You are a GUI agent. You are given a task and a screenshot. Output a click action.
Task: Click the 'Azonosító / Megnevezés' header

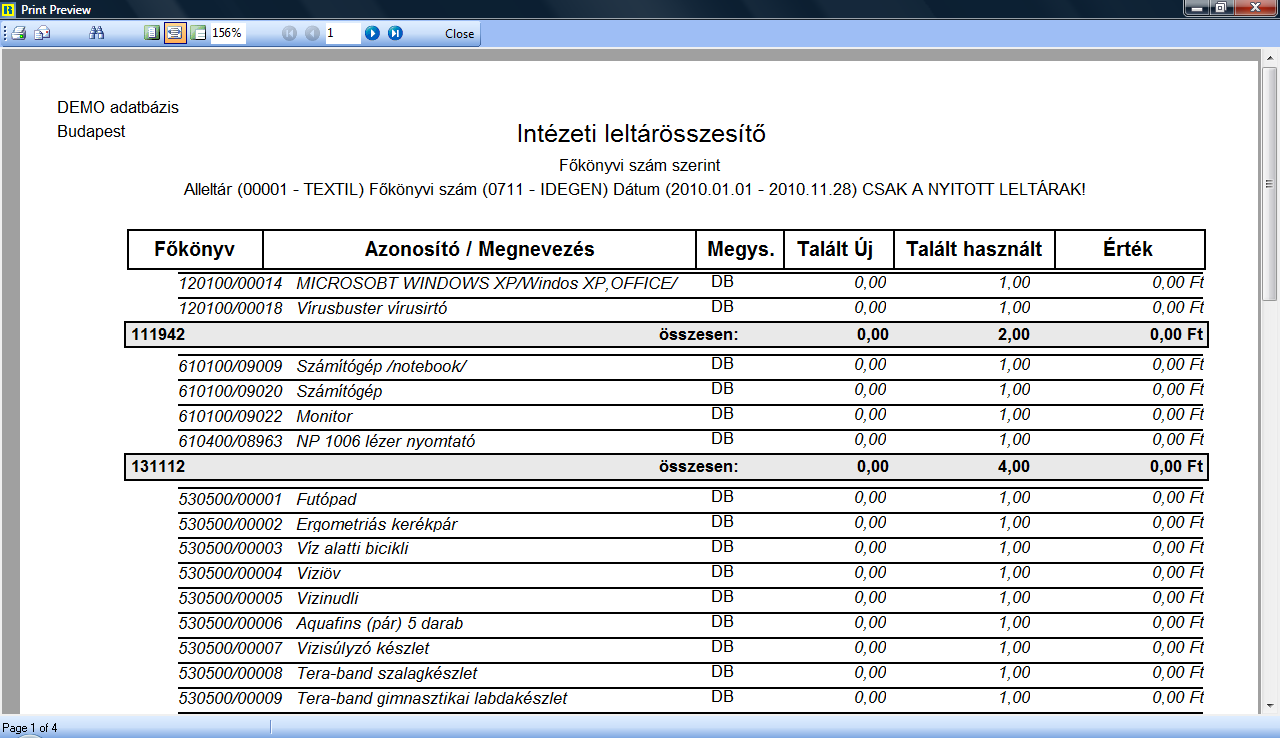click(479, 249)
